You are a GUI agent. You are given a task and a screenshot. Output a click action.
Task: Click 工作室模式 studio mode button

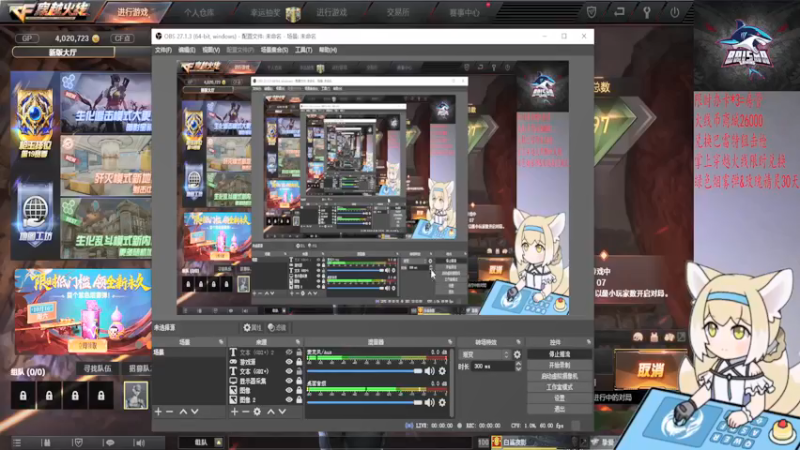(x=560, y=387)
